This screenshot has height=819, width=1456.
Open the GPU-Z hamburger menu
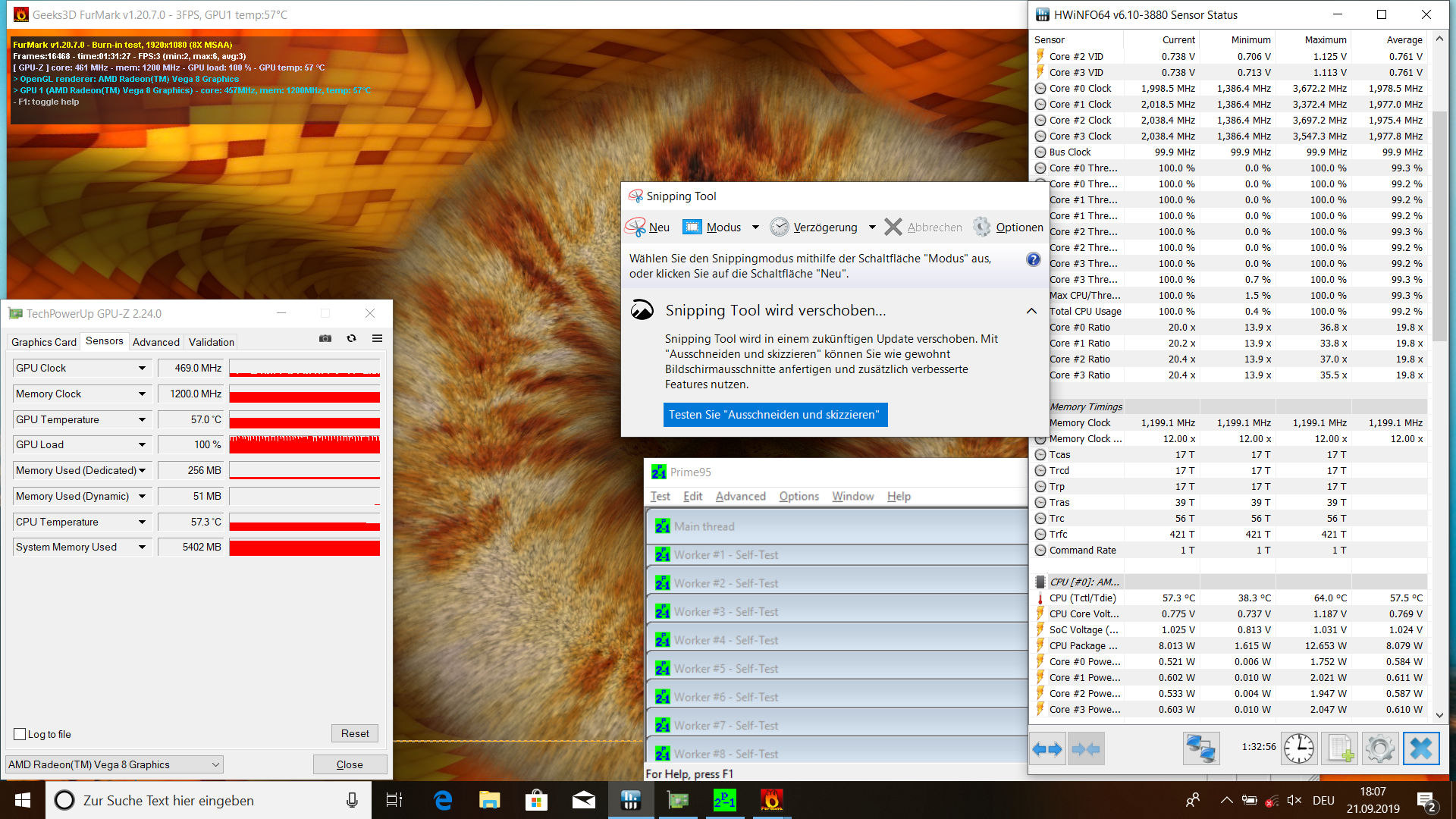[x=377, y=339]
